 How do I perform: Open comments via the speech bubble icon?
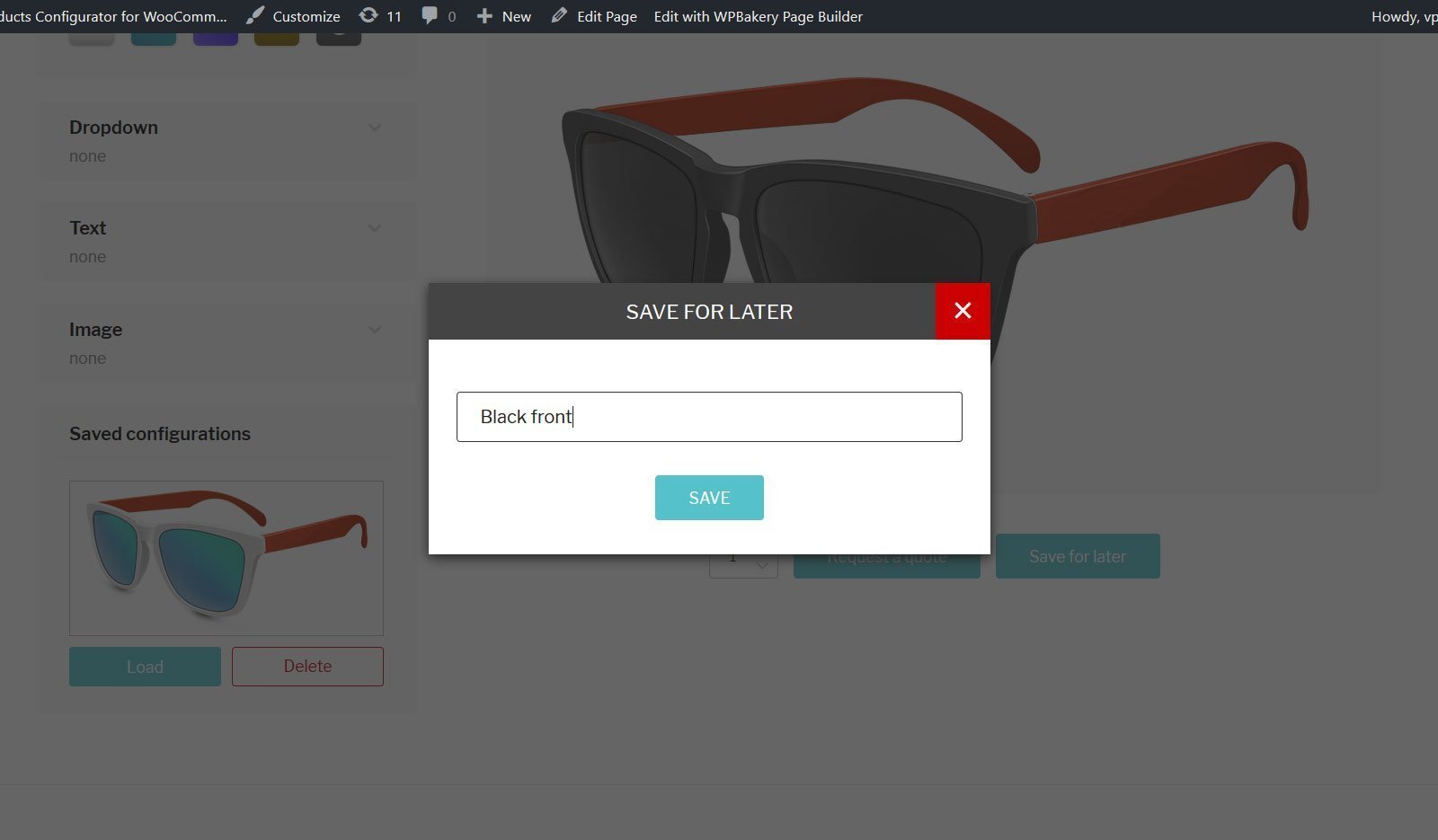point(430,16)
